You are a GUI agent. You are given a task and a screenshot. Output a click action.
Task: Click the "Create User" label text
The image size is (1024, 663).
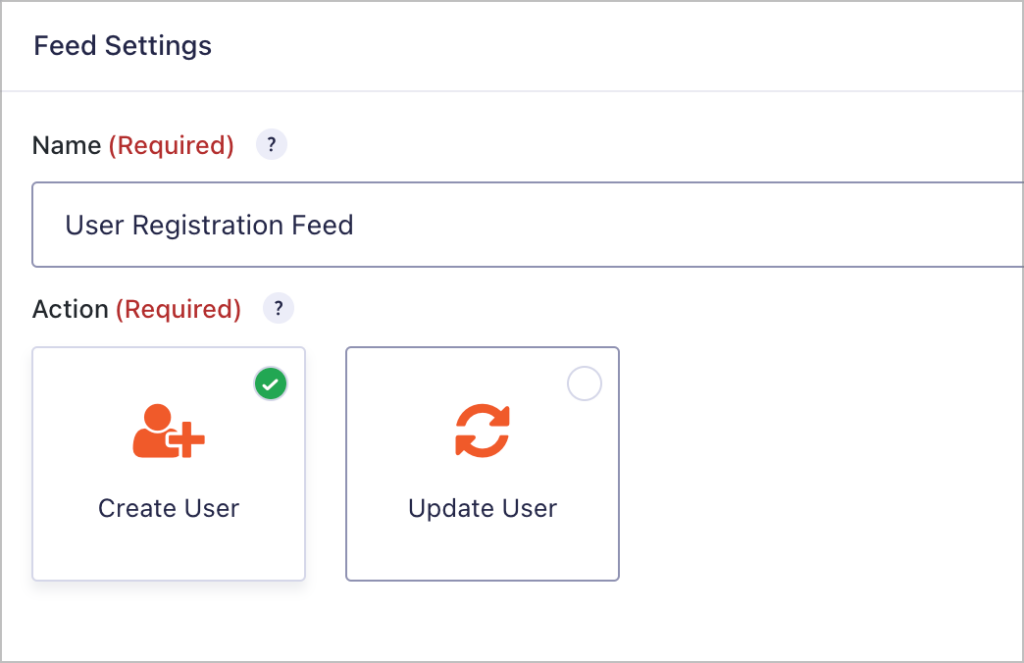click(168, 508)
